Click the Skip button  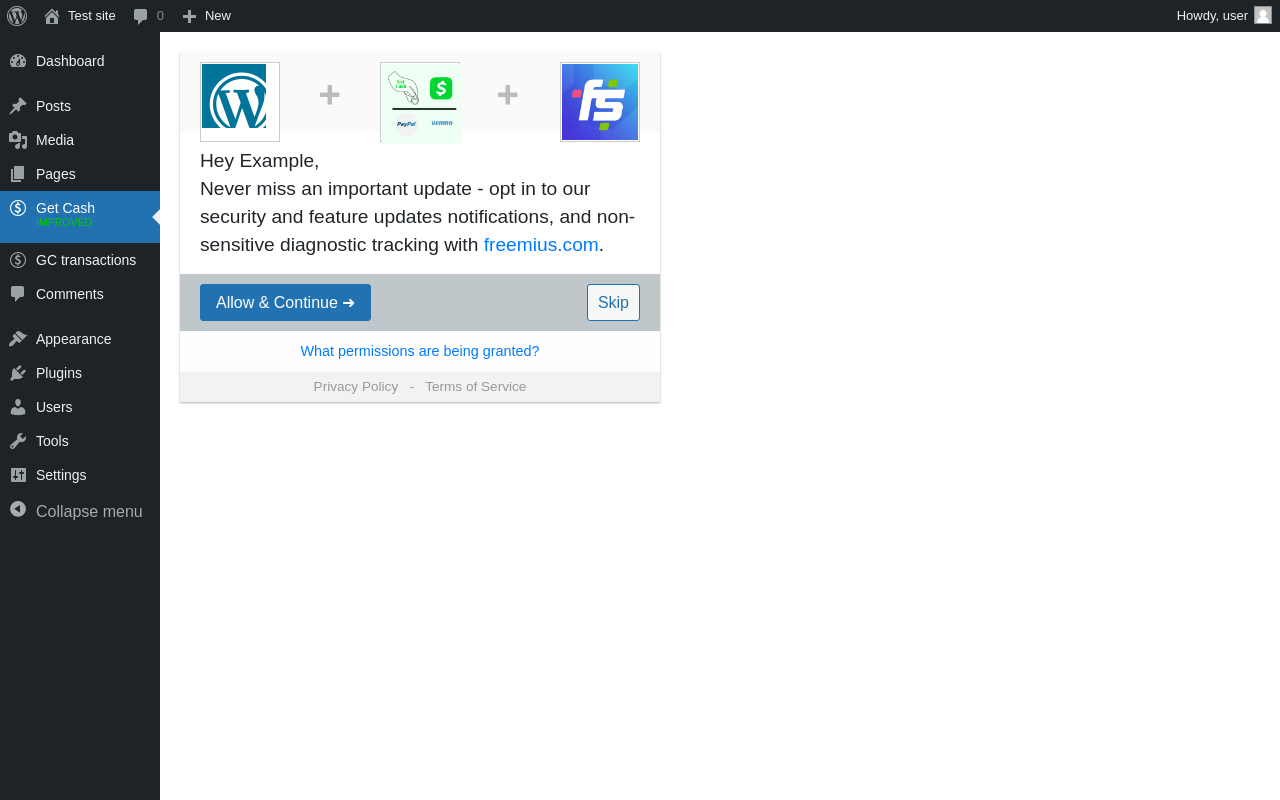coord(613,302)
